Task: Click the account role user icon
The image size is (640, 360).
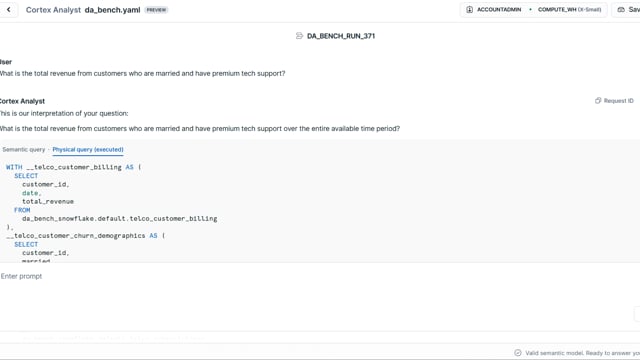Action: [x=469, y=9]
